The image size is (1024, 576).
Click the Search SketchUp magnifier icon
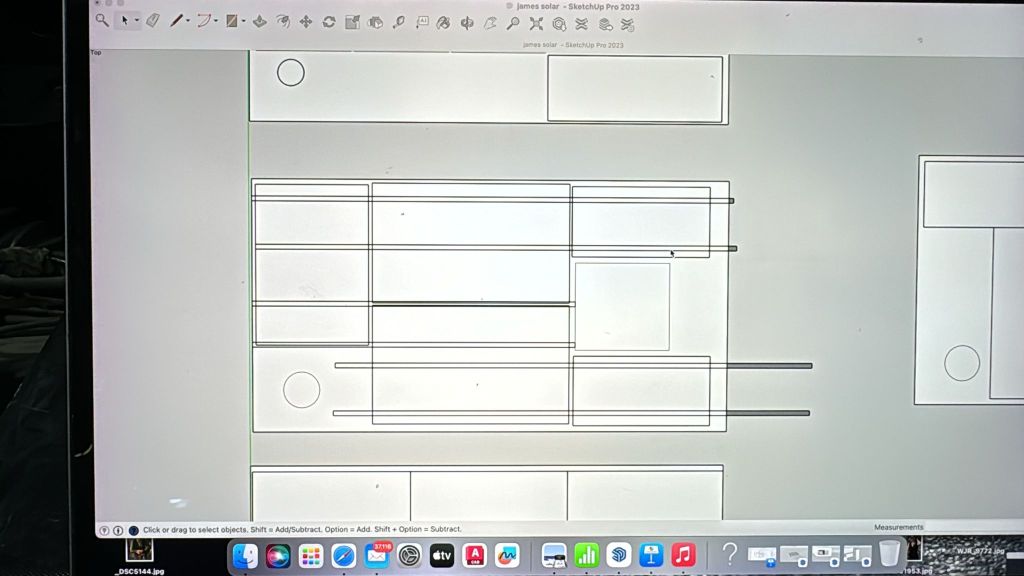[102, 20]
